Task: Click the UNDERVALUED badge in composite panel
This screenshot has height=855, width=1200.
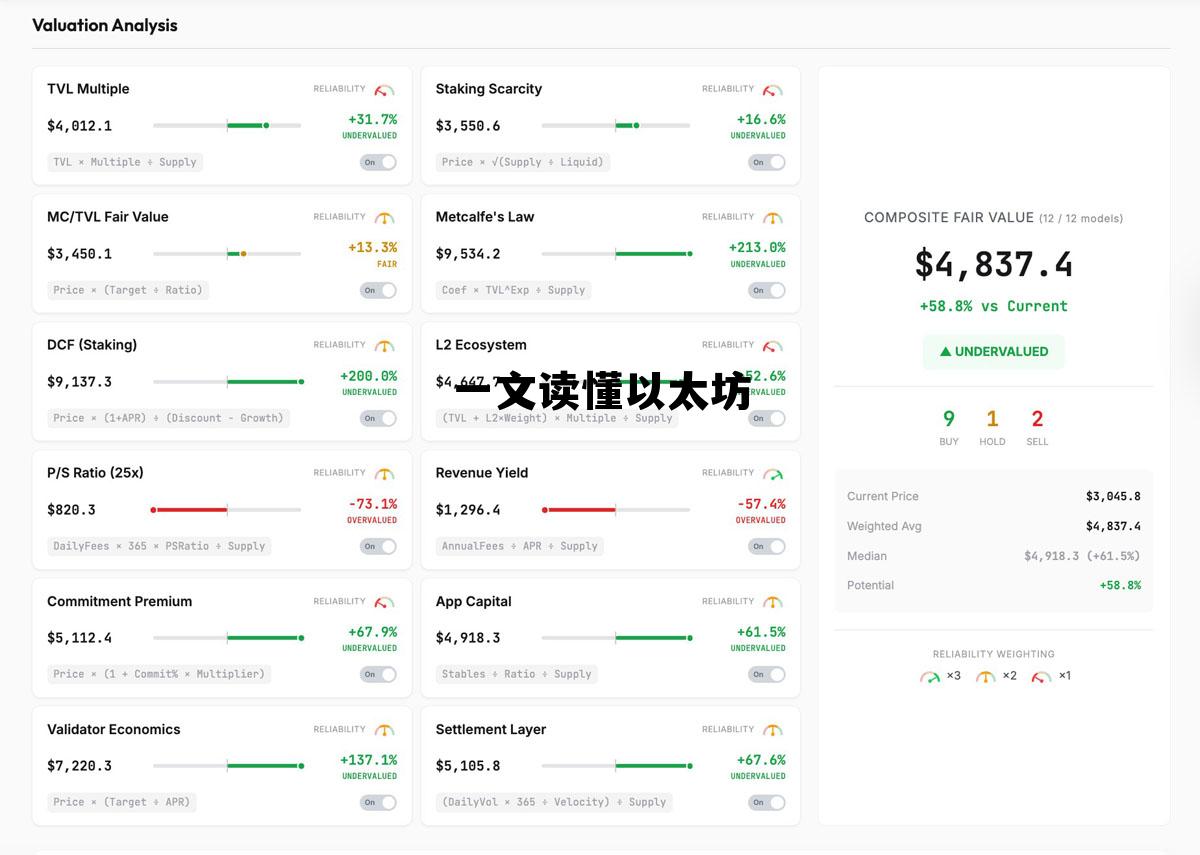Action: (993, 352)
